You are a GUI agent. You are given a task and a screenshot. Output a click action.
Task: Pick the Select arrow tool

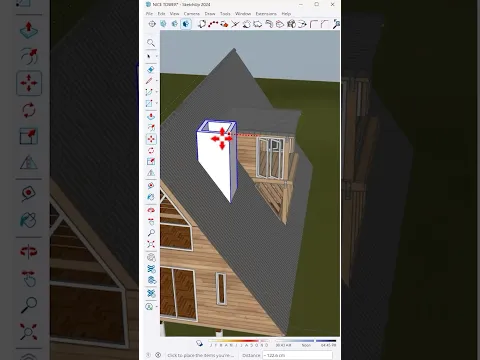coord(149,56)
